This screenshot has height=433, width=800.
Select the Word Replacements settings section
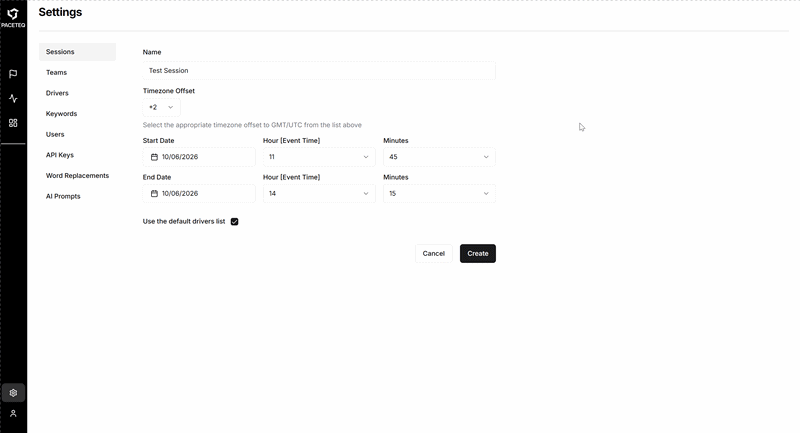78,175
